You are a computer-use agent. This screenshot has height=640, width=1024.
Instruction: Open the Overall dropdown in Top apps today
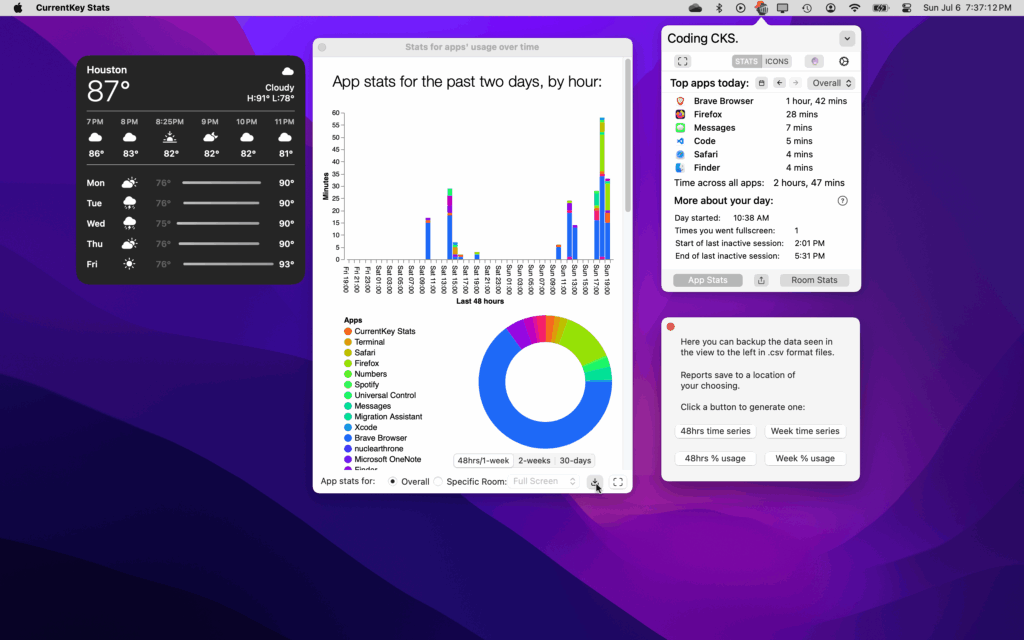pyautogui.click(x=831, y=83)
